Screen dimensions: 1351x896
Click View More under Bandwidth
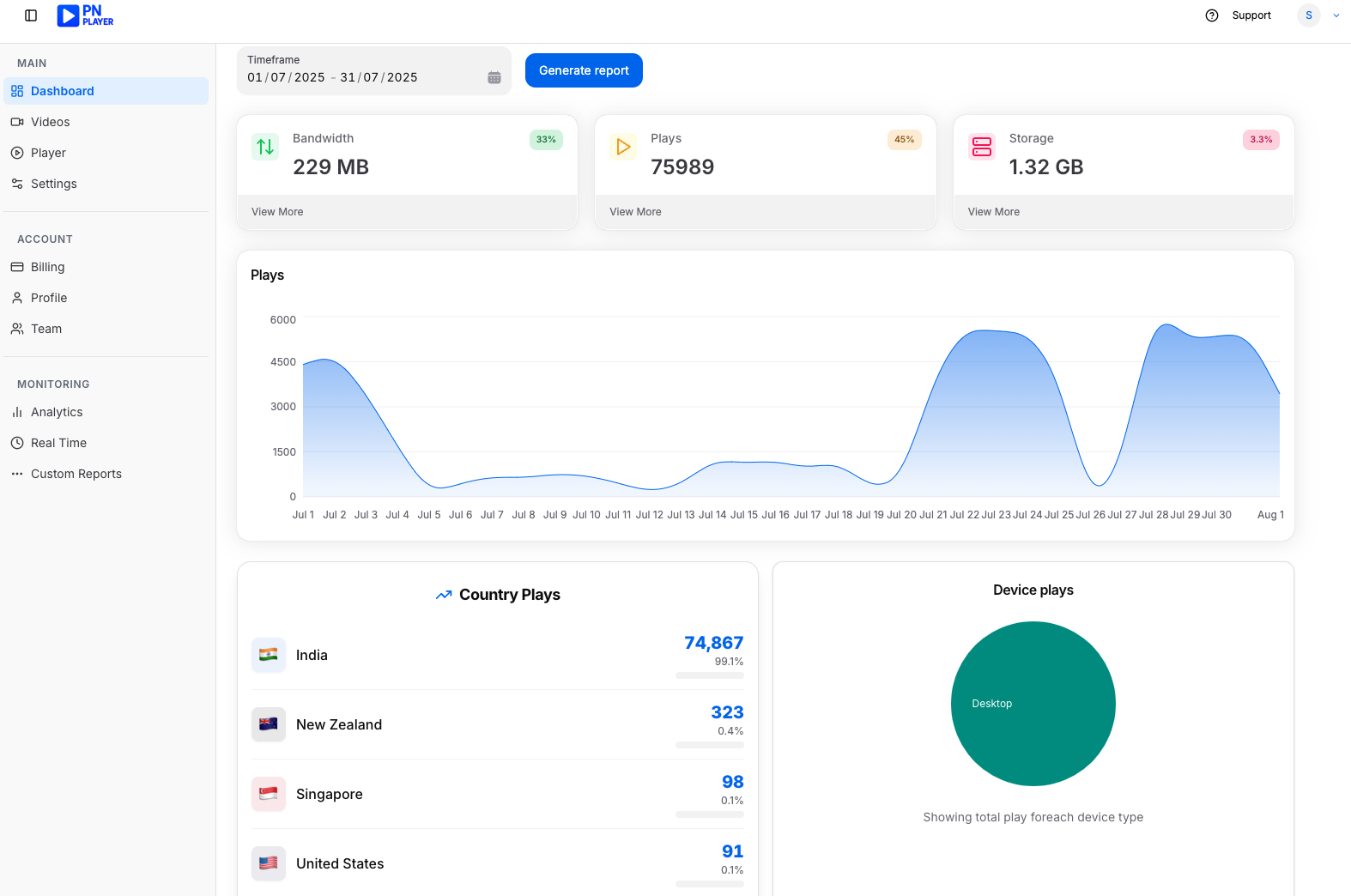pos(277,212)
